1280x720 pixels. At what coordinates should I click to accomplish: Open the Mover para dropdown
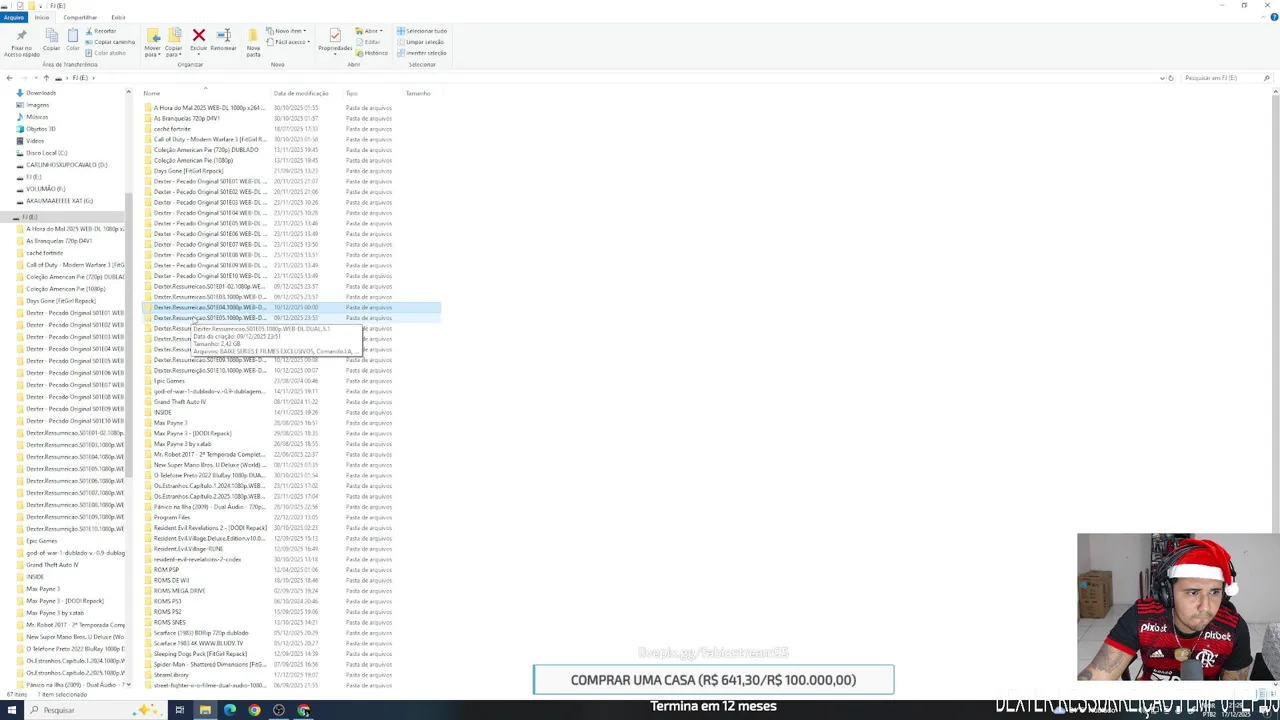[x=153, y=41]
